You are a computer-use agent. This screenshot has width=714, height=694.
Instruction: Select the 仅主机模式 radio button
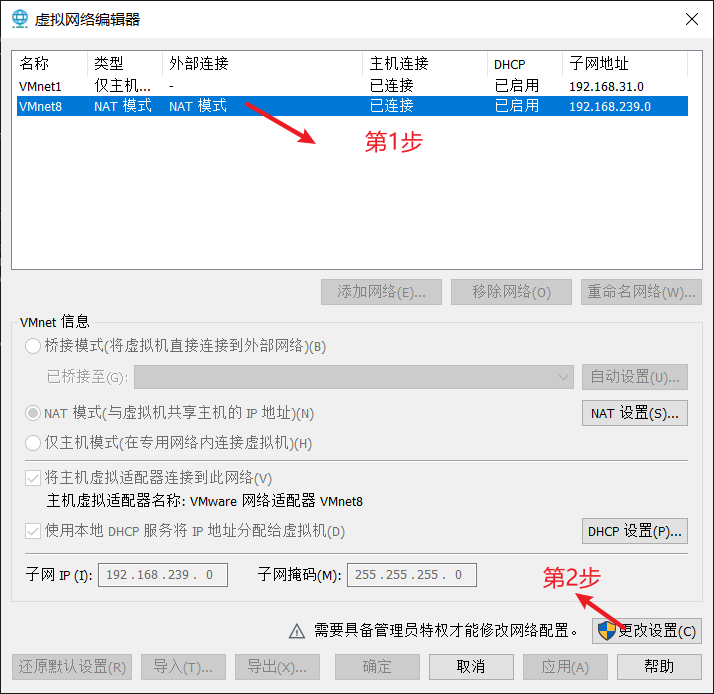click(x=33, y=443)
